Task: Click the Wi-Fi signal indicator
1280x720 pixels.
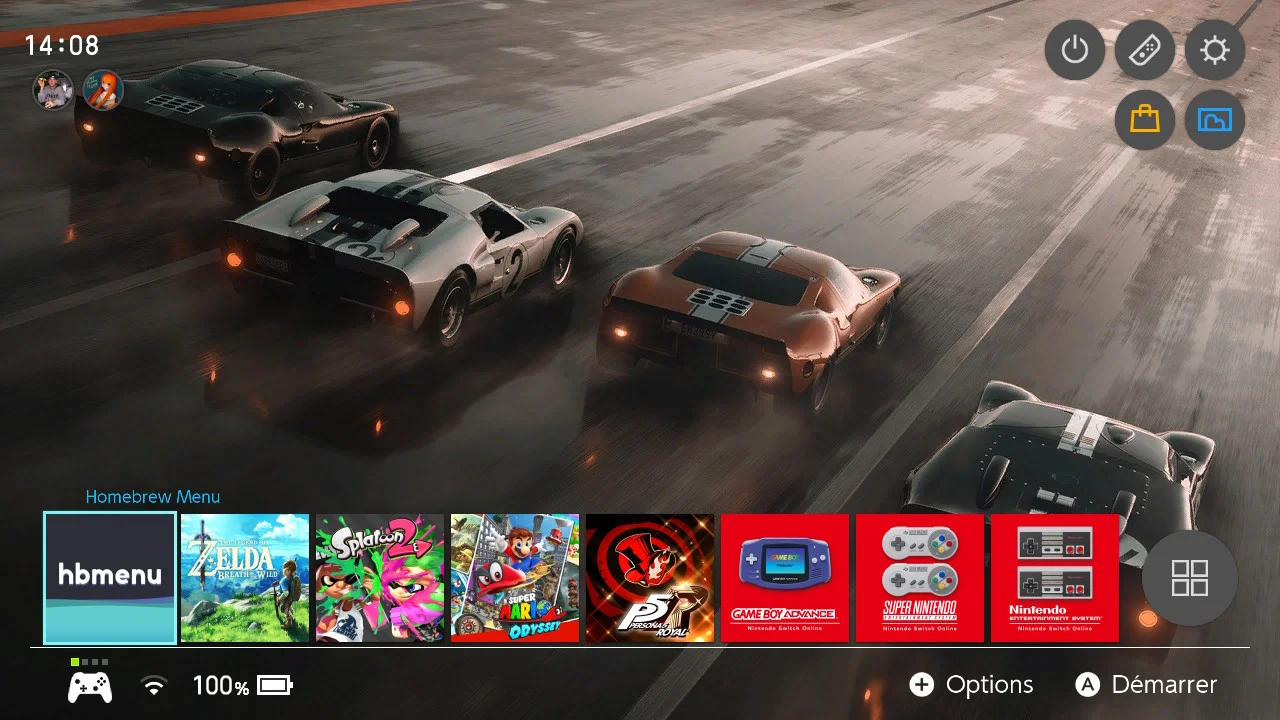Action: (x=153, y=685)
